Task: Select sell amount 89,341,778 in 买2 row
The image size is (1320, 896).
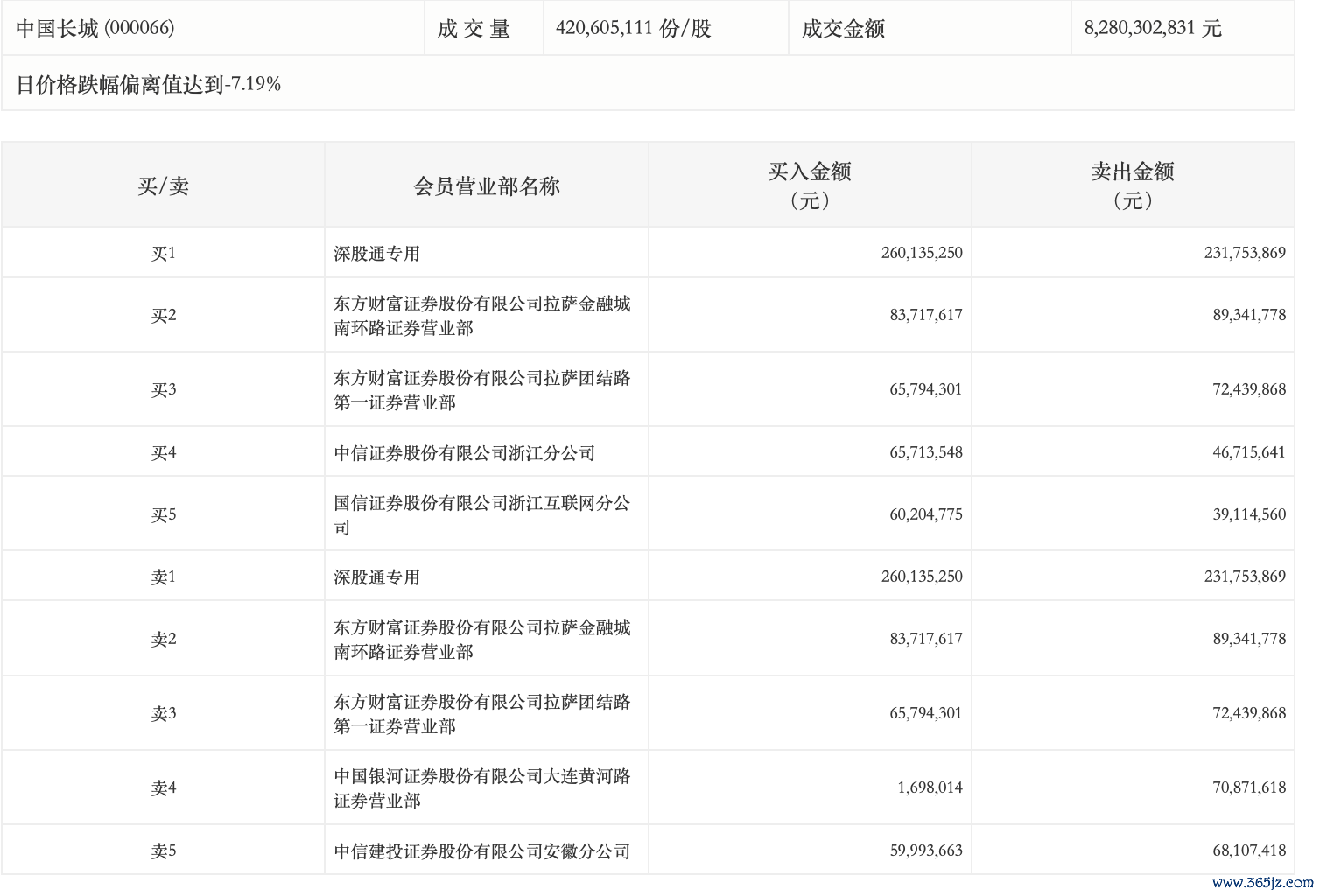Action: [1249, 315]
